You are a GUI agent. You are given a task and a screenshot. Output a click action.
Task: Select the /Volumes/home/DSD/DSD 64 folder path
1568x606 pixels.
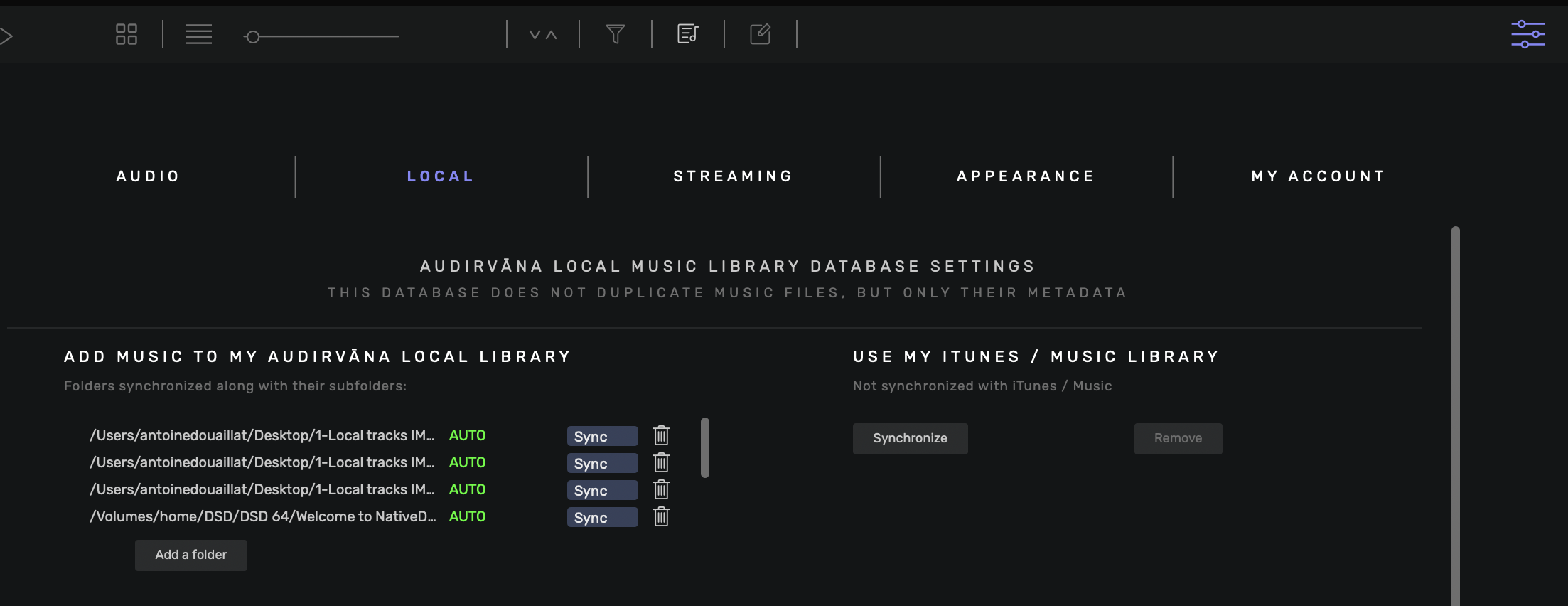point(262,516)
